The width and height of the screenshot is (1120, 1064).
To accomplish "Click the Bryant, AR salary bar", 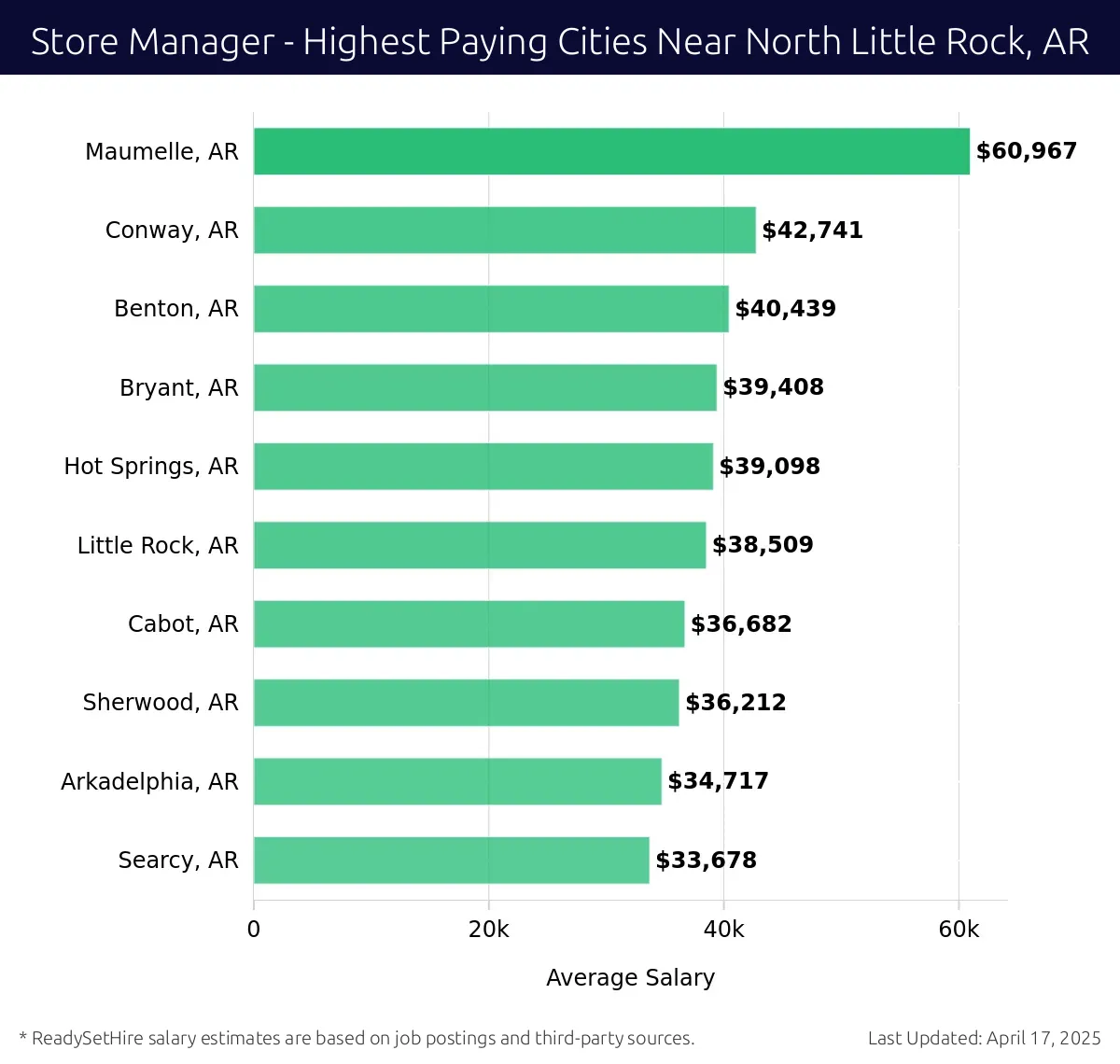I will 485,387.
